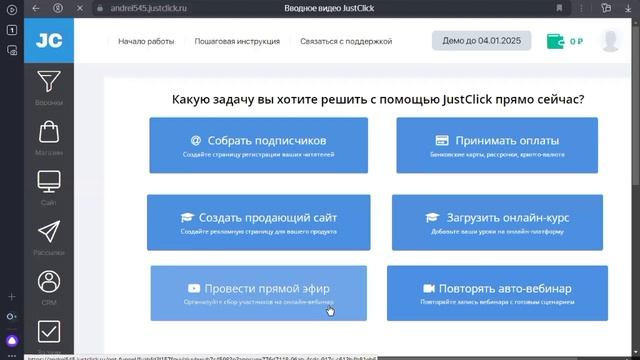Click the lock icon in address bar

coord(100,8)
